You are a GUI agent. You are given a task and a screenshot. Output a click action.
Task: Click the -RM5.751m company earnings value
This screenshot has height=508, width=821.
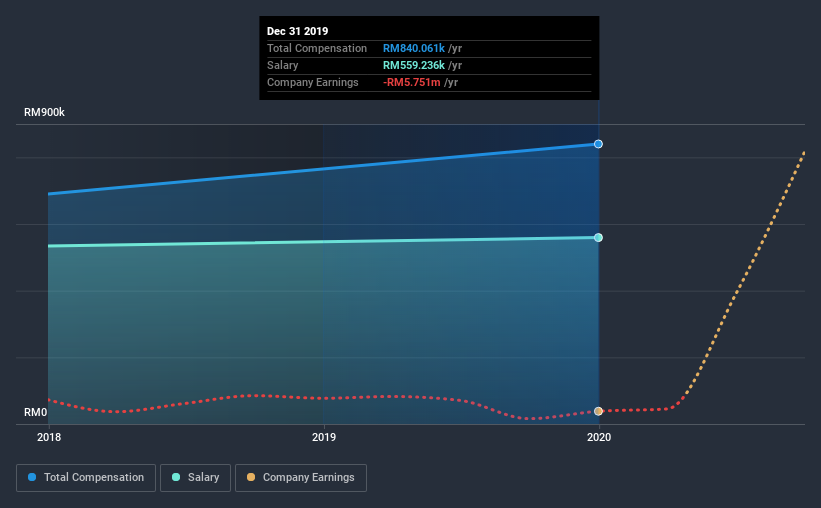click(412, 82)
